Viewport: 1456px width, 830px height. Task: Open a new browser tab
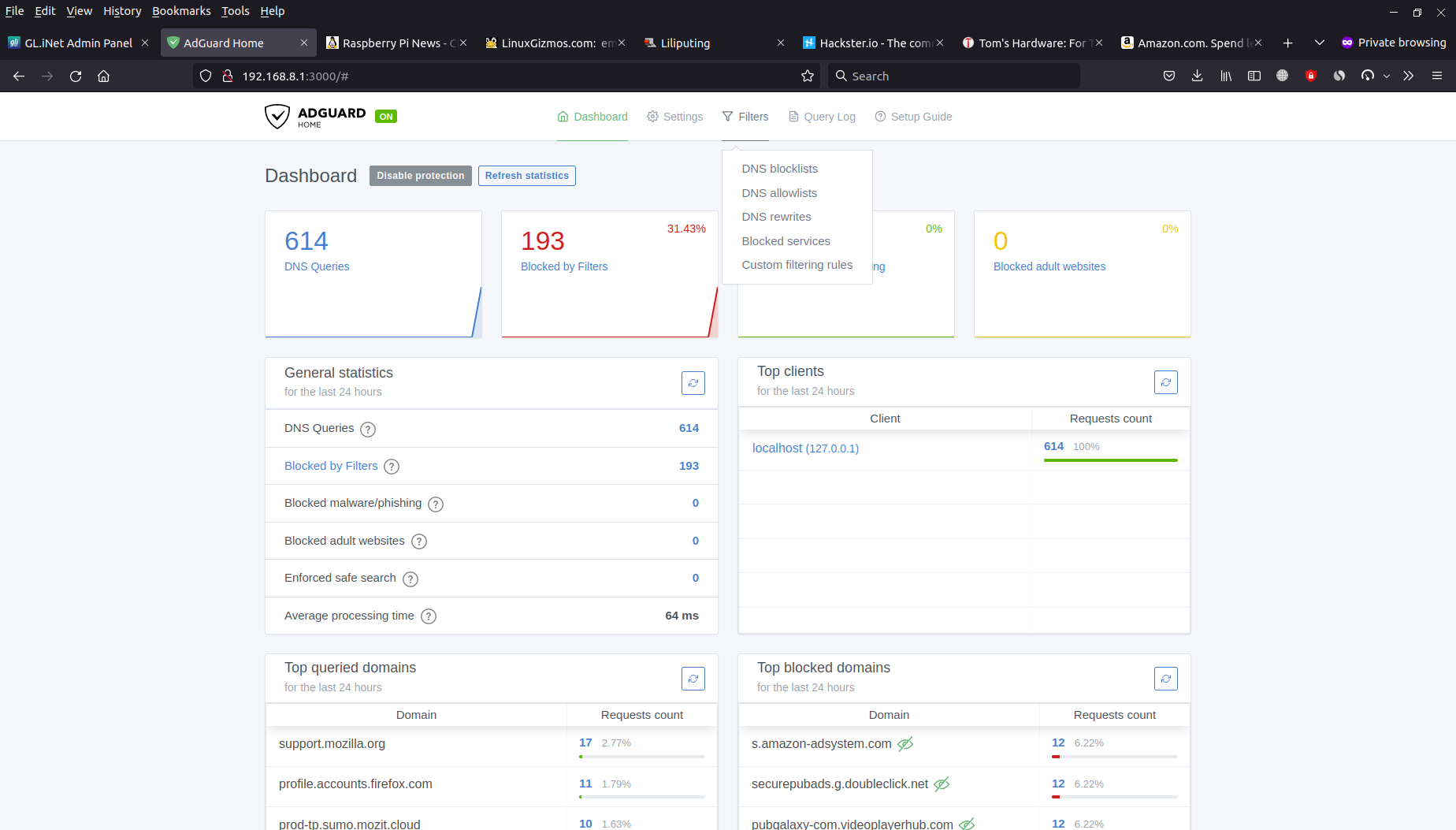click(1287, 43)
